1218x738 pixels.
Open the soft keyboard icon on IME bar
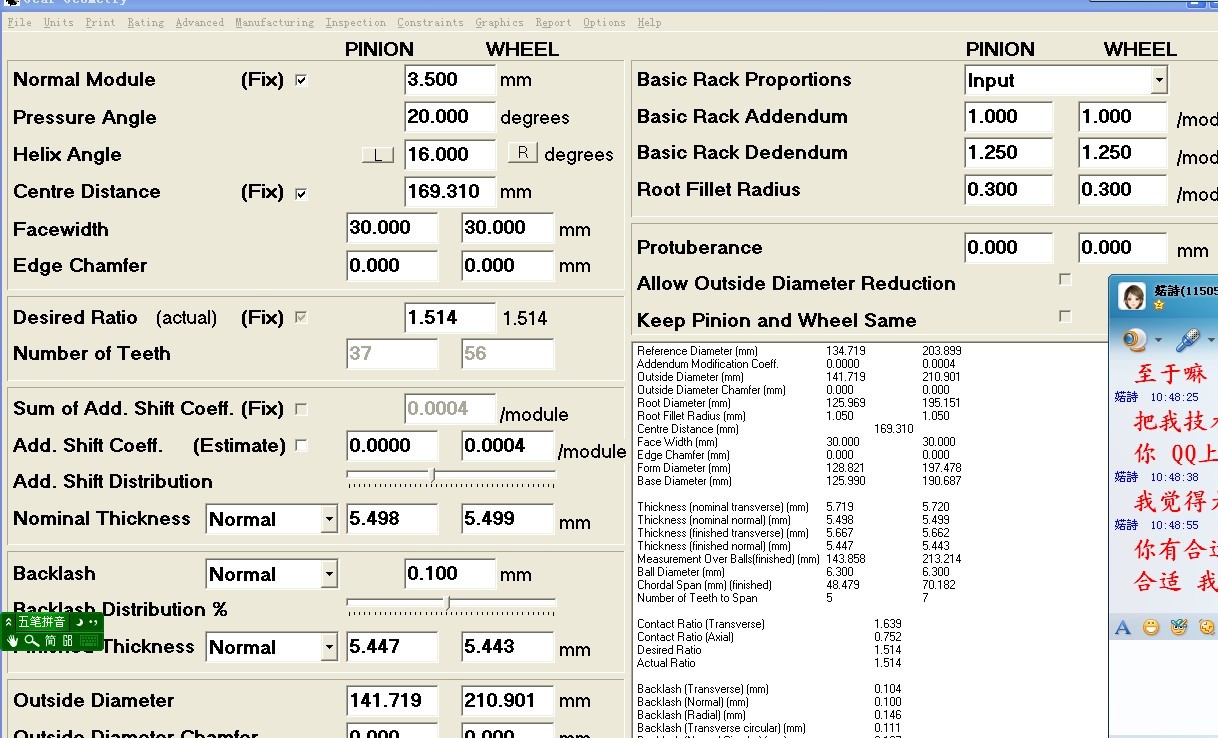tap(87, 640)
